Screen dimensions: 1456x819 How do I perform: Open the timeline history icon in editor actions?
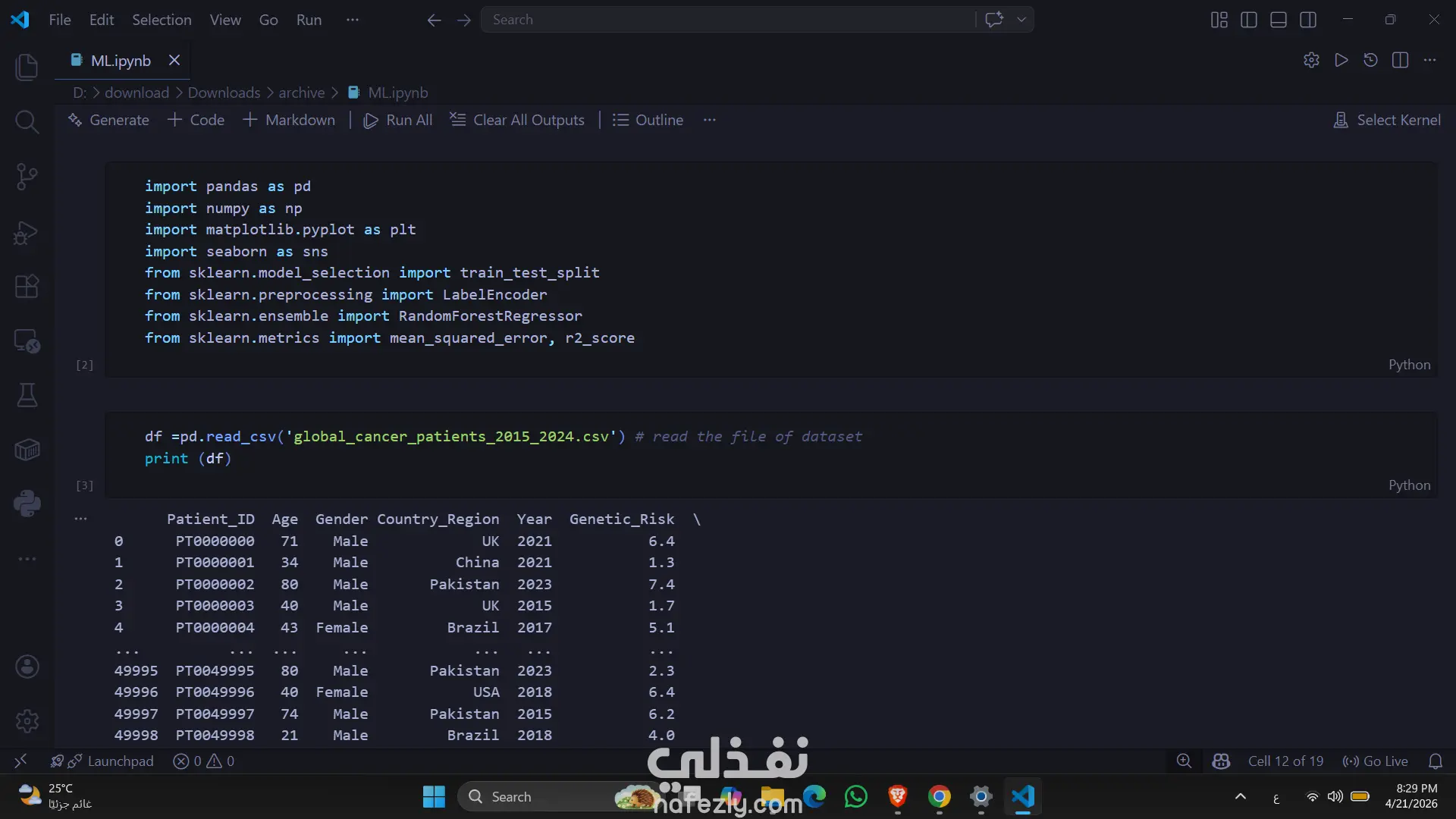[x=1370, y=60]
